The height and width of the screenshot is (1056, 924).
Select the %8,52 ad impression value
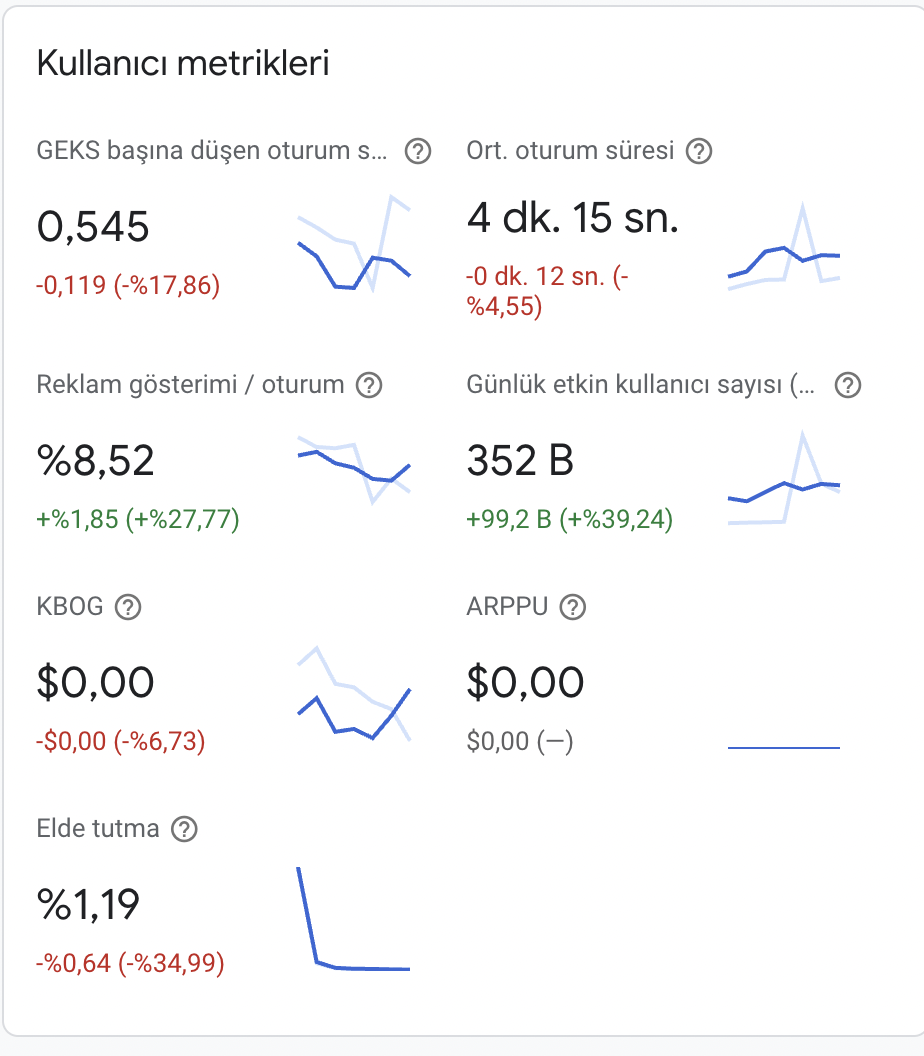96,461
